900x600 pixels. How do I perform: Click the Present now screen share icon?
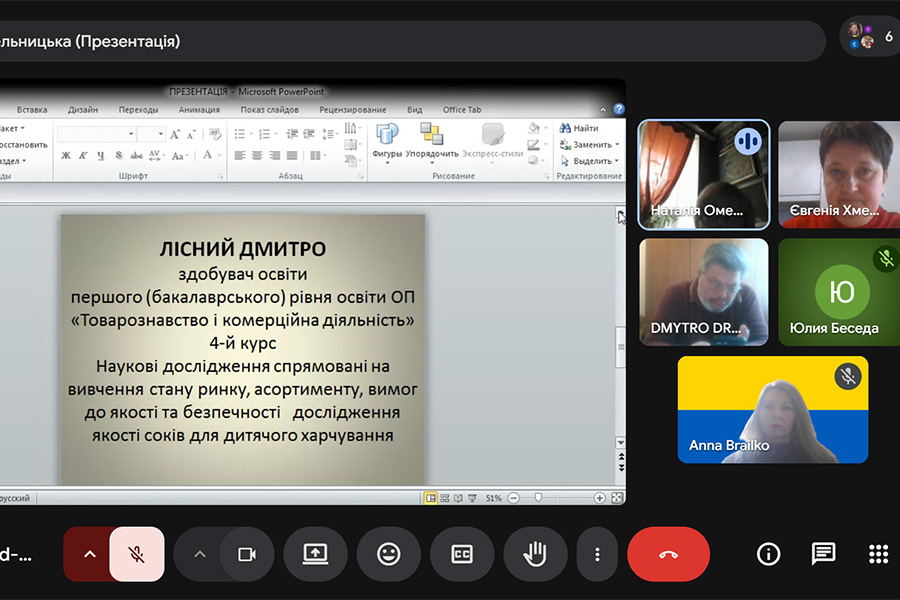tap(315, 554)
